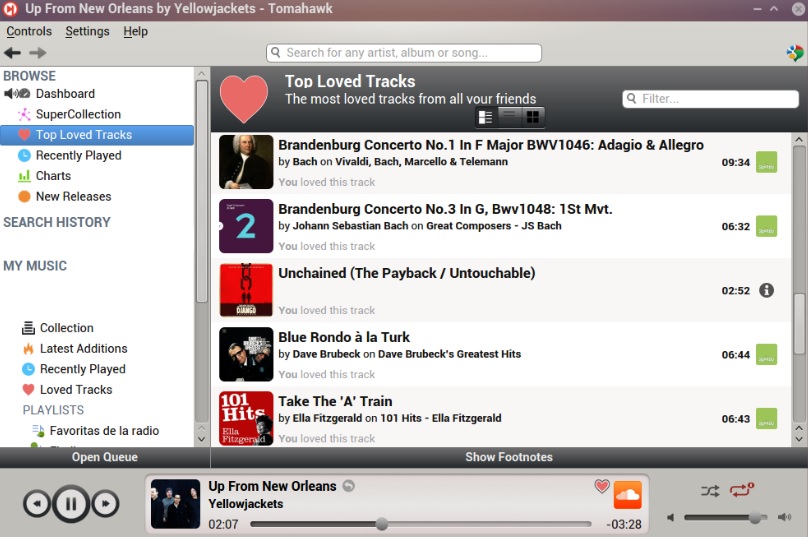The height and width of the screenshot is (537, 808).
Task: Open the Controls menu
Action: [x=29, y=31]
